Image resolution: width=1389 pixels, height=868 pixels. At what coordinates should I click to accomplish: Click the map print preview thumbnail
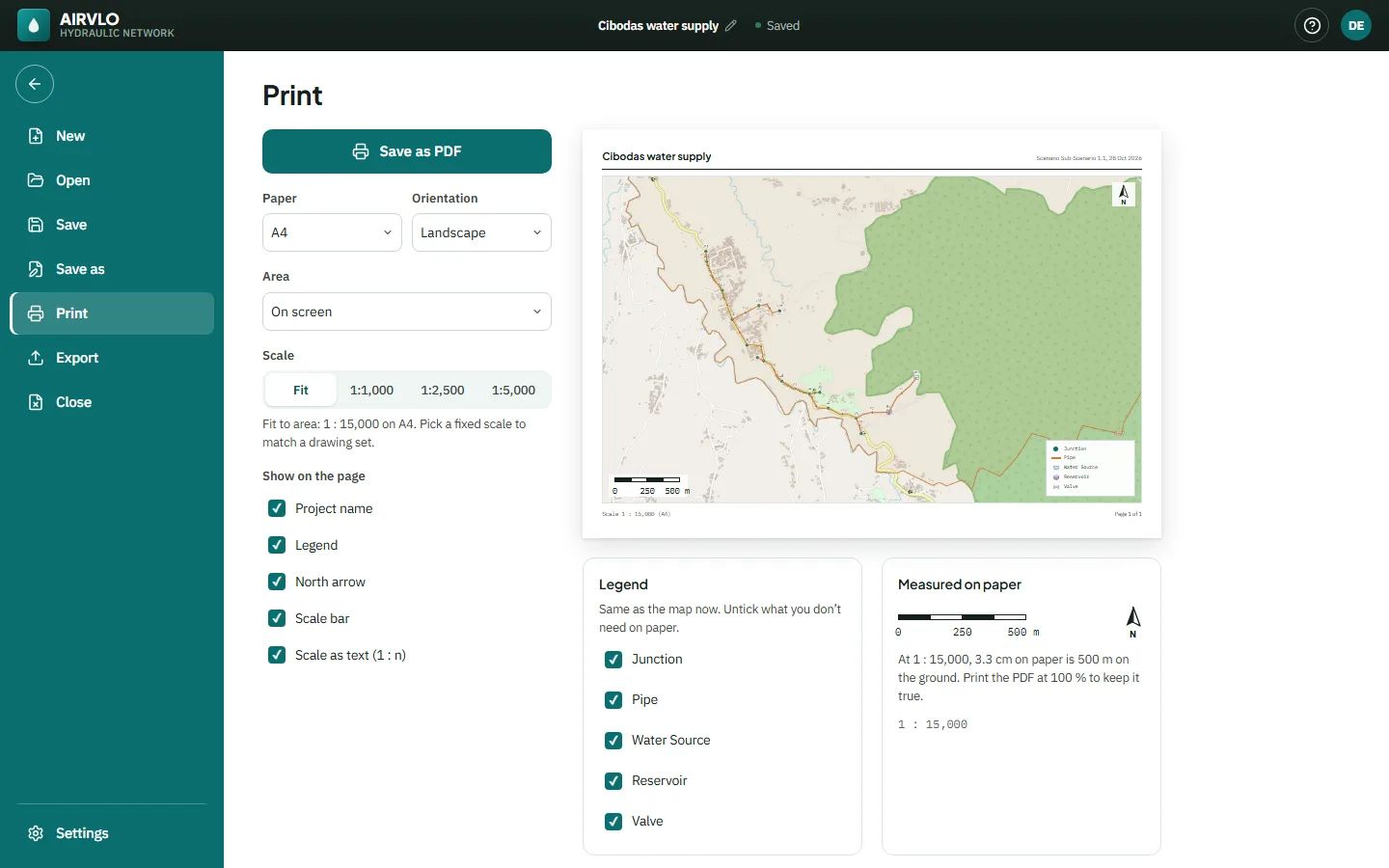click(872, 334)
